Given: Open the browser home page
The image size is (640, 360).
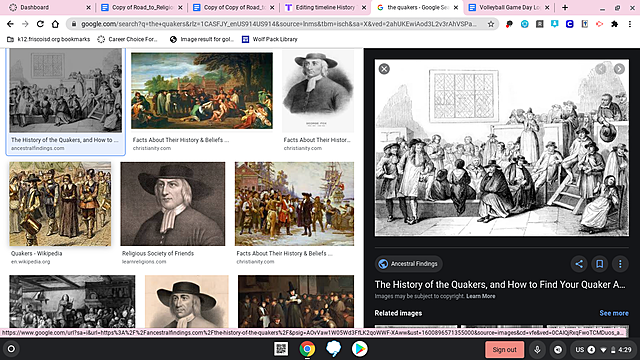Looking at the screenshot, I should point(55,24).
